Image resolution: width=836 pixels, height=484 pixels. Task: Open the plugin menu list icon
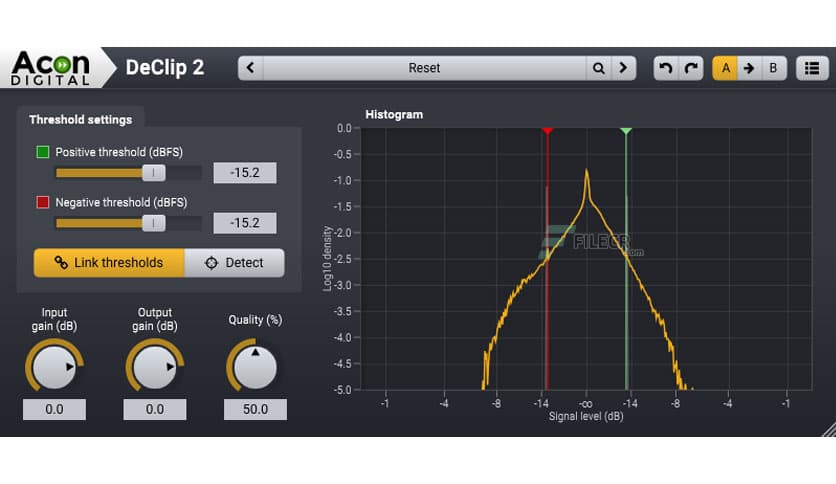click(813, 68)
